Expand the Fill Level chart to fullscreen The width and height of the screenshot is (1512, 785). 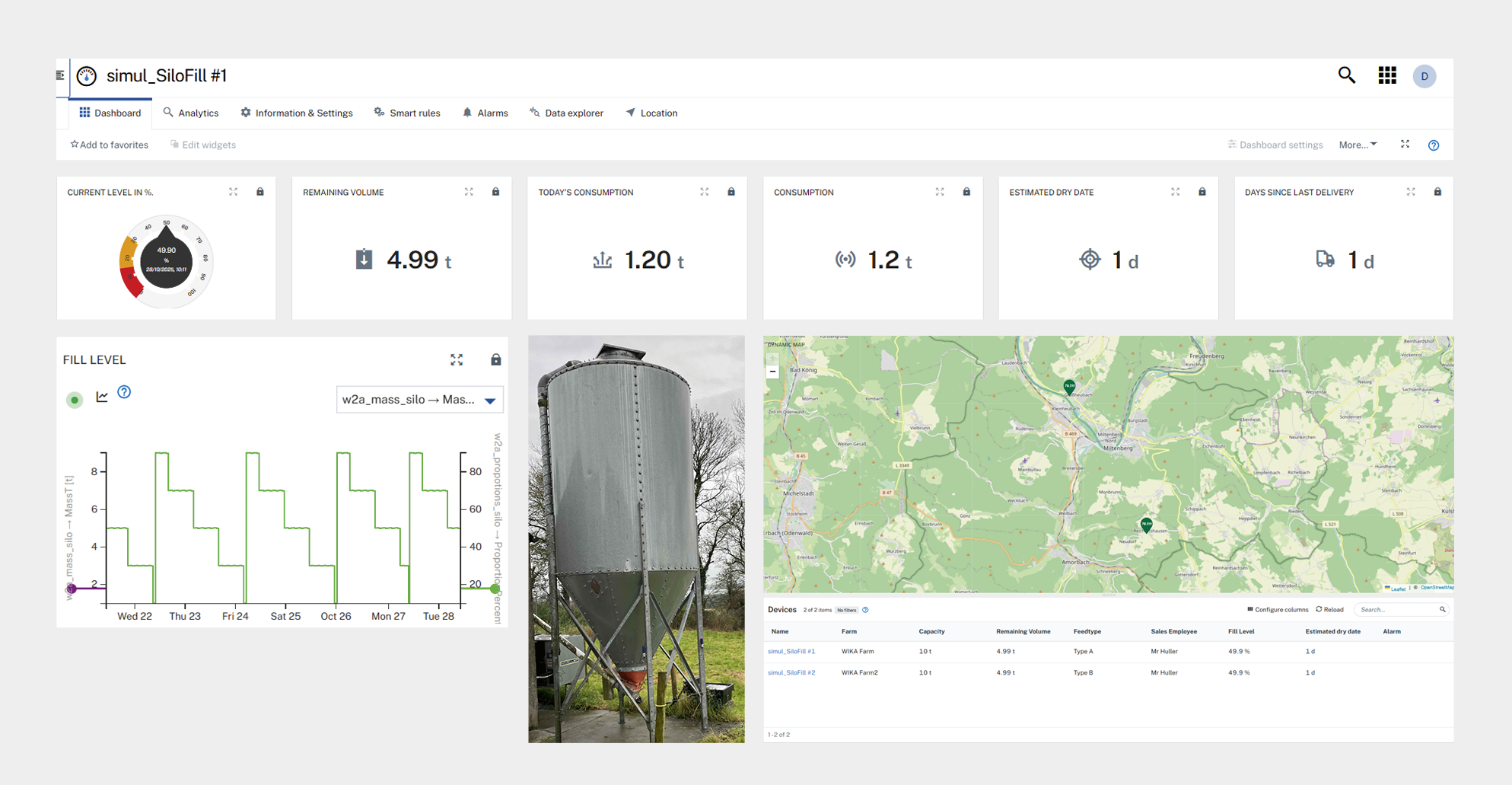coord(457,359)
